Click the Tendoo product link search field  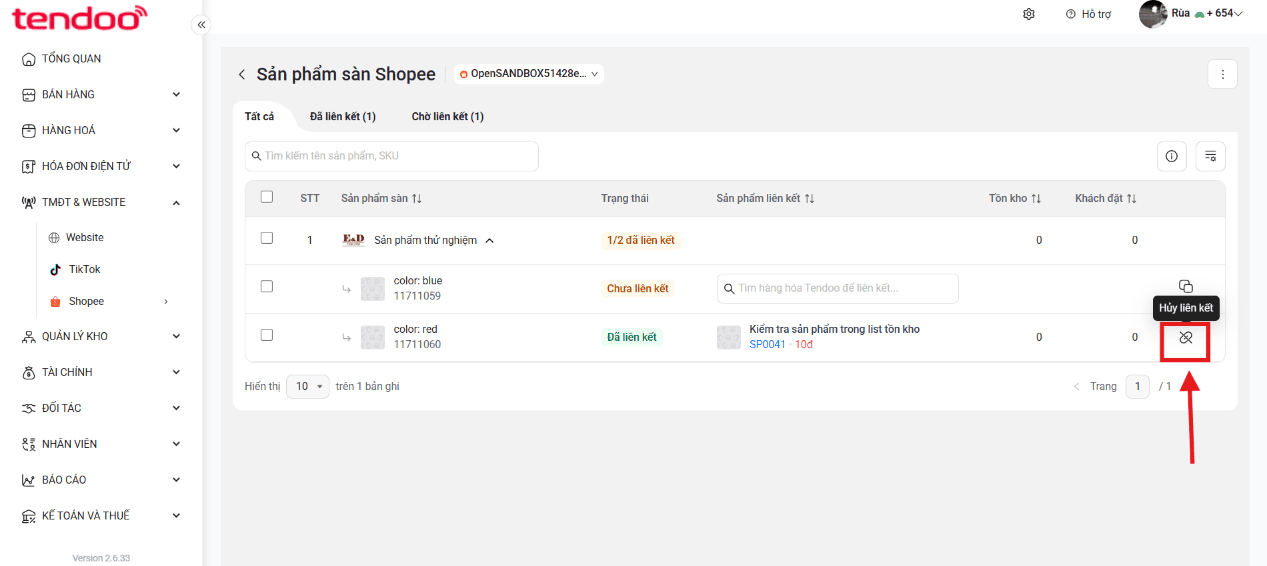pyautogui.click(x=838, y=288)
